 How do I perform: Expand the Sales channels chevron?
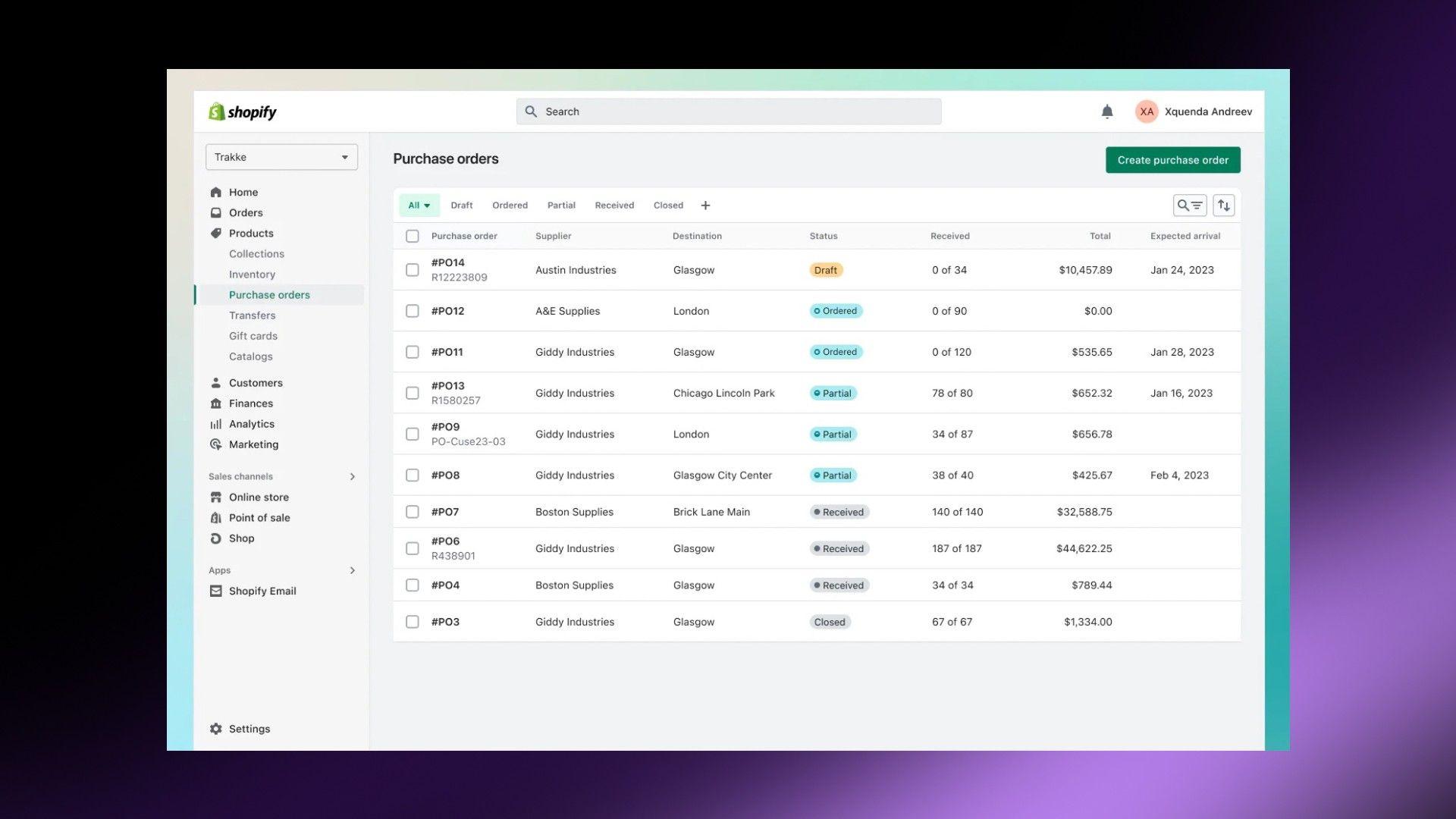click(x=352, y=476)
